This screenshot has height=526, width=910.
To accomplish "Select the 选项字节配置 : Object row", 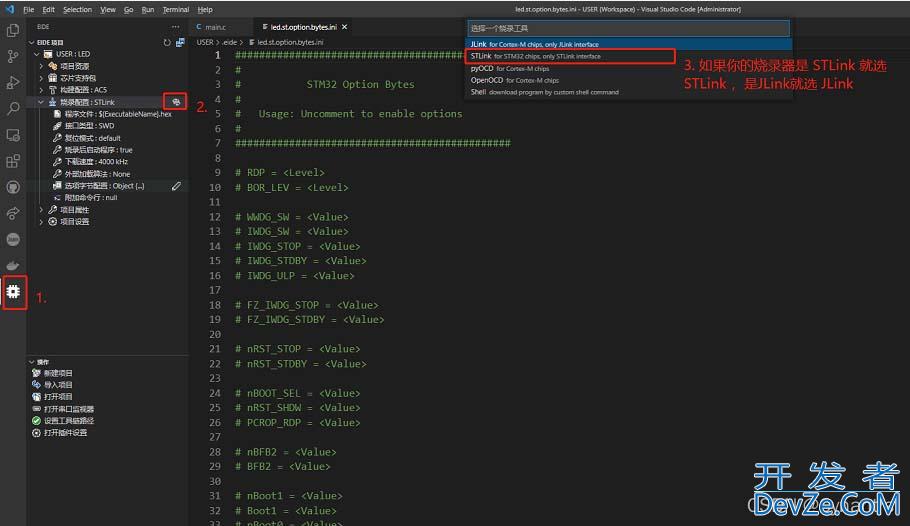I will coord(108,186).
